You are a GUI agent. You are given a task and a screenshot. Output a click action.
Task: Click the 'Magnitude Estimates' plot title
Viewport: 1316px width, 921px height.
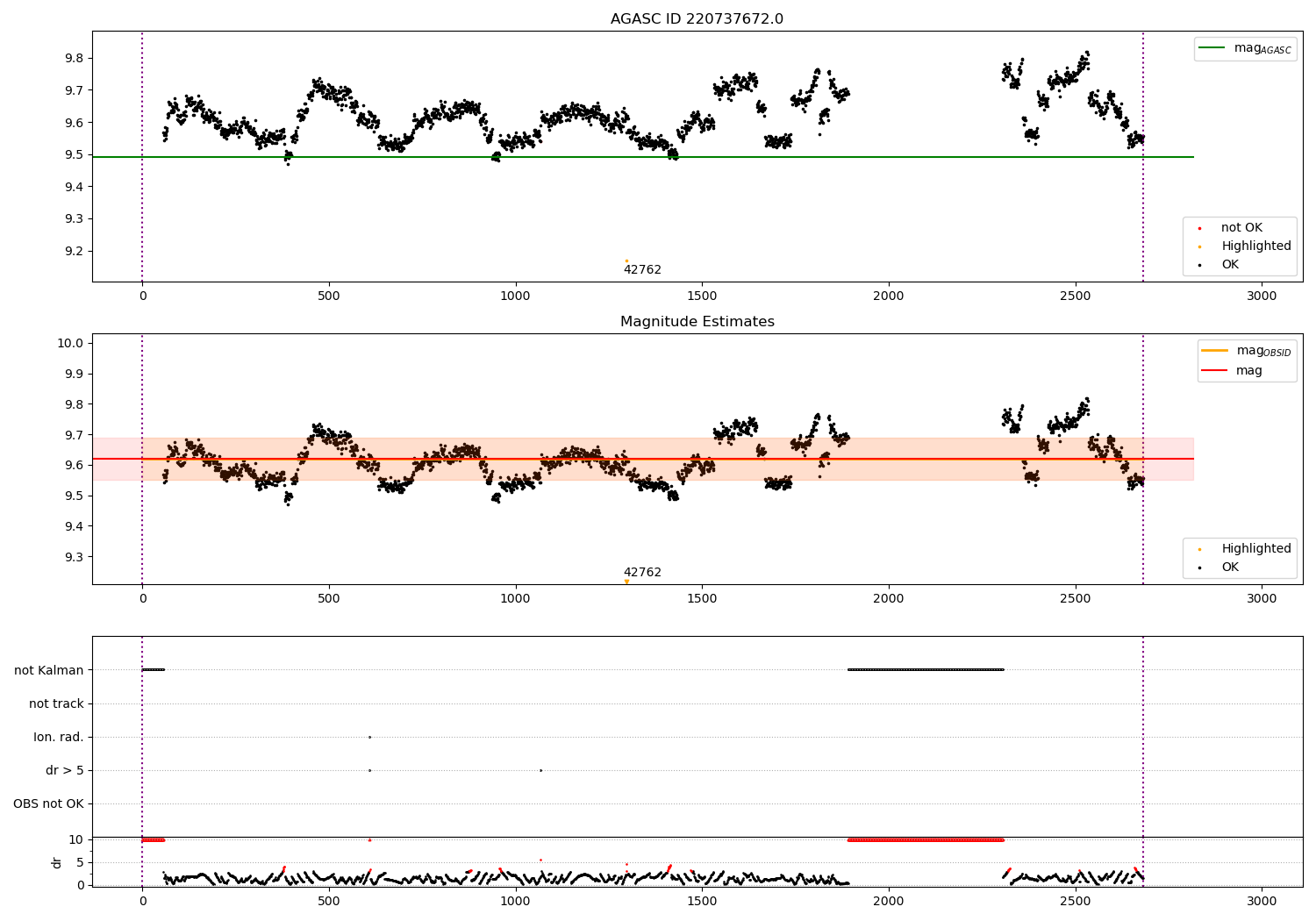tap(697, 322)
